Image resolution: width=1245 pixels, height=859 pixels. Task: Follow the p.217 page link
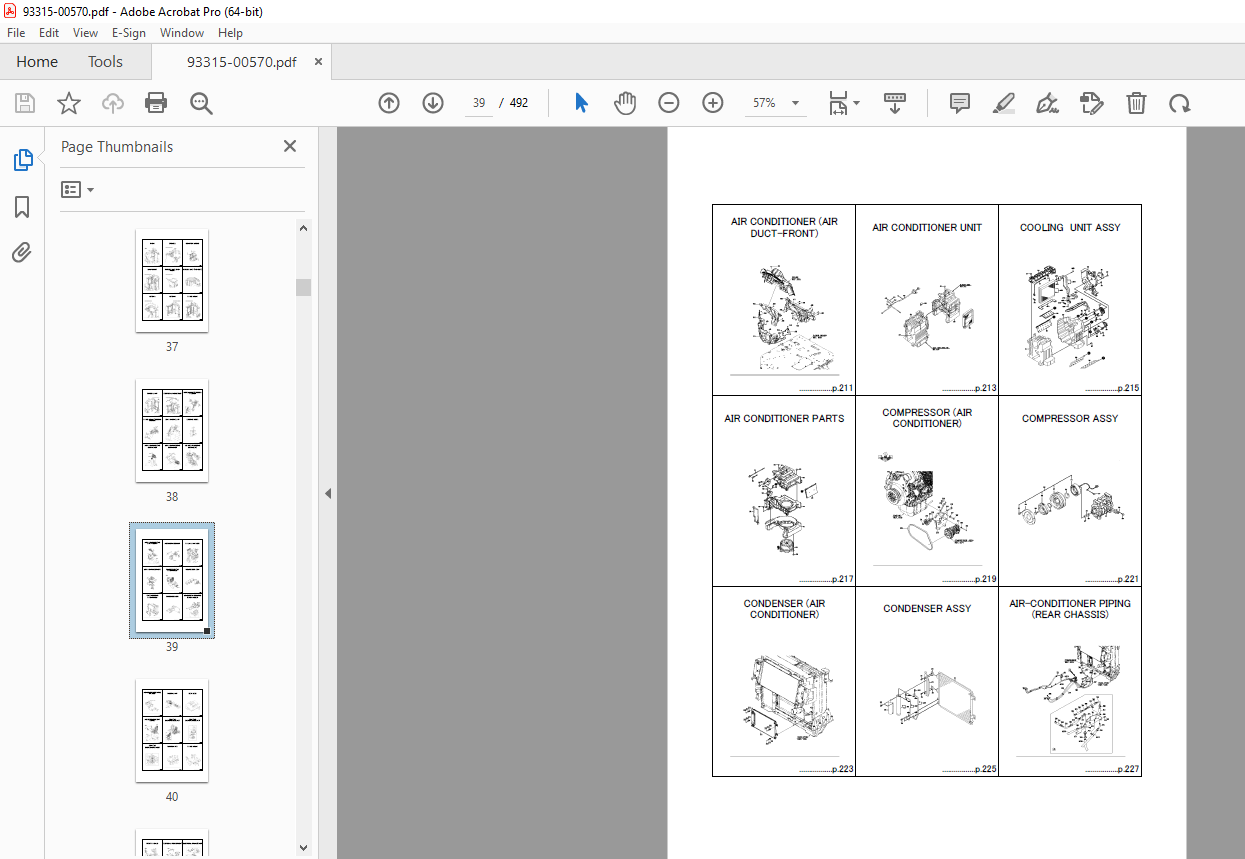826,579
